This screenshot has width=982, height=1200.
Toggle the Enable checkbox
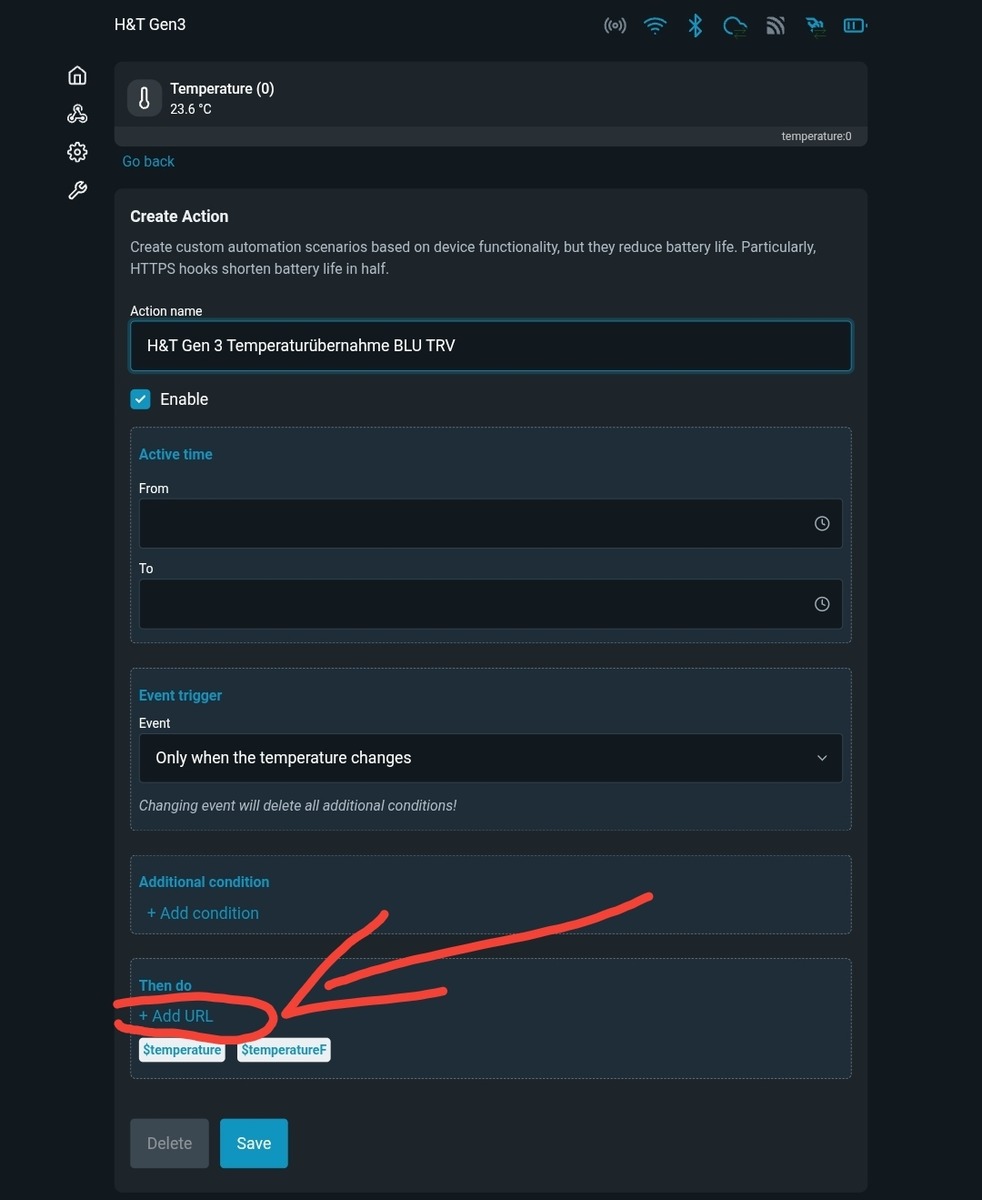point(140,399)
